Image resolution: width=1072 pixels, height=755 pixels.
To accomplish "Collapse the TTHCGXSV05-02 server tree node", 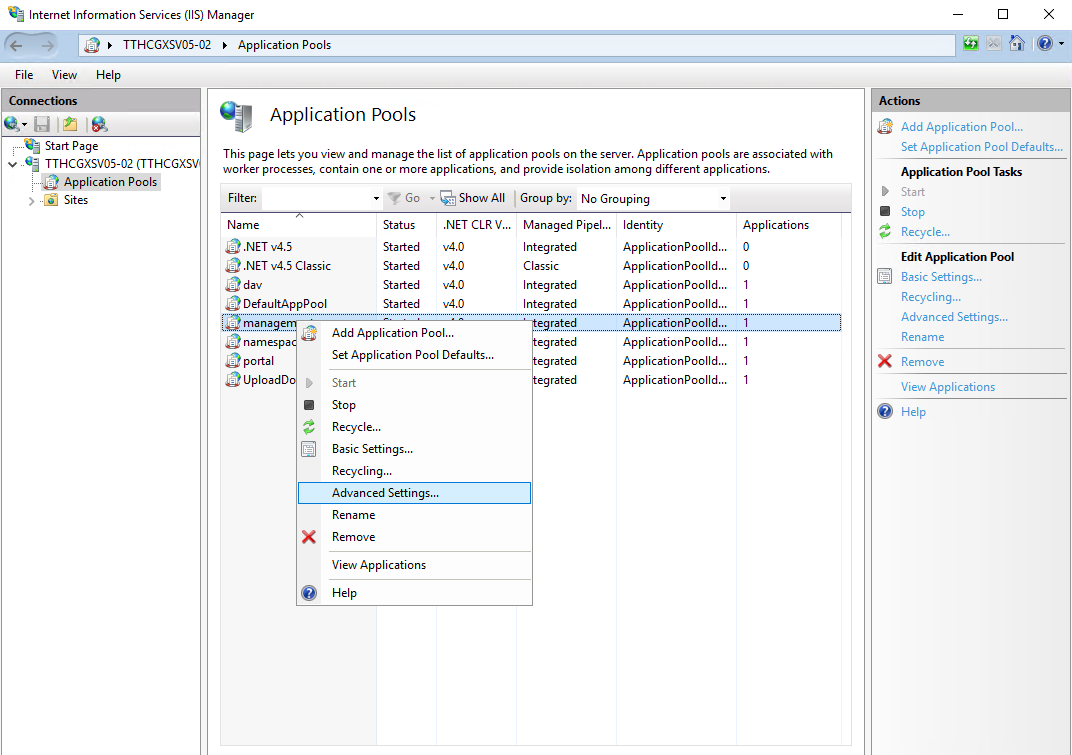I will point(12,164).
